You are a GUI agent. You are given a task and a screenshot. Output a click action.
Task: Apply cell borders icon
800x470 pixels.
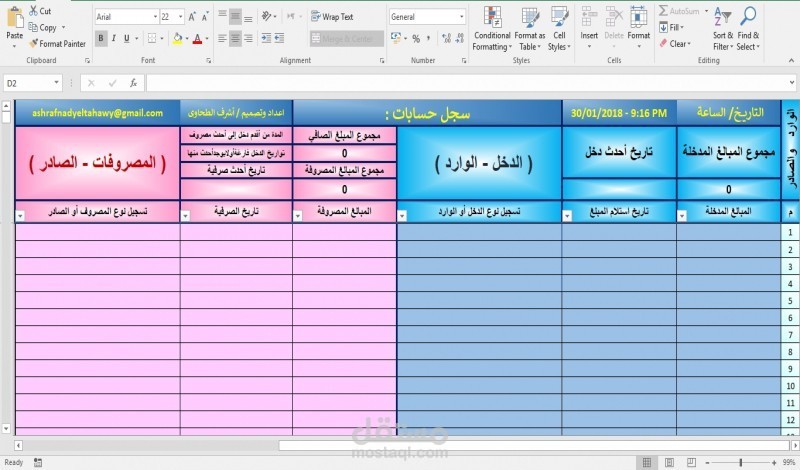pos(152,38)
